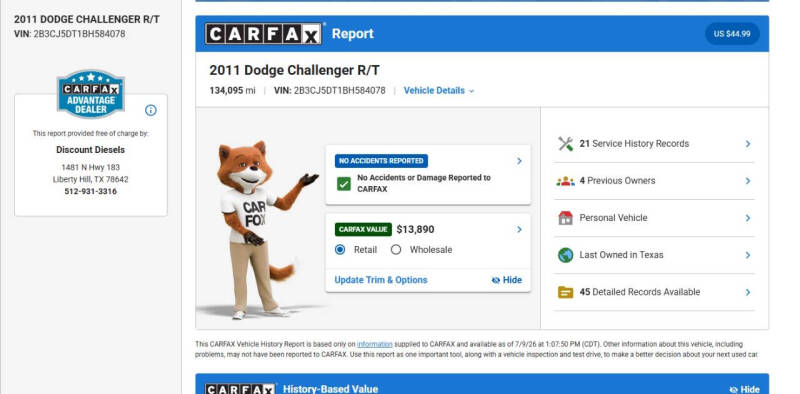This screenshot has width=800, height=394.
Task: Click the Detailed Records folder icon
Action: 565,292
